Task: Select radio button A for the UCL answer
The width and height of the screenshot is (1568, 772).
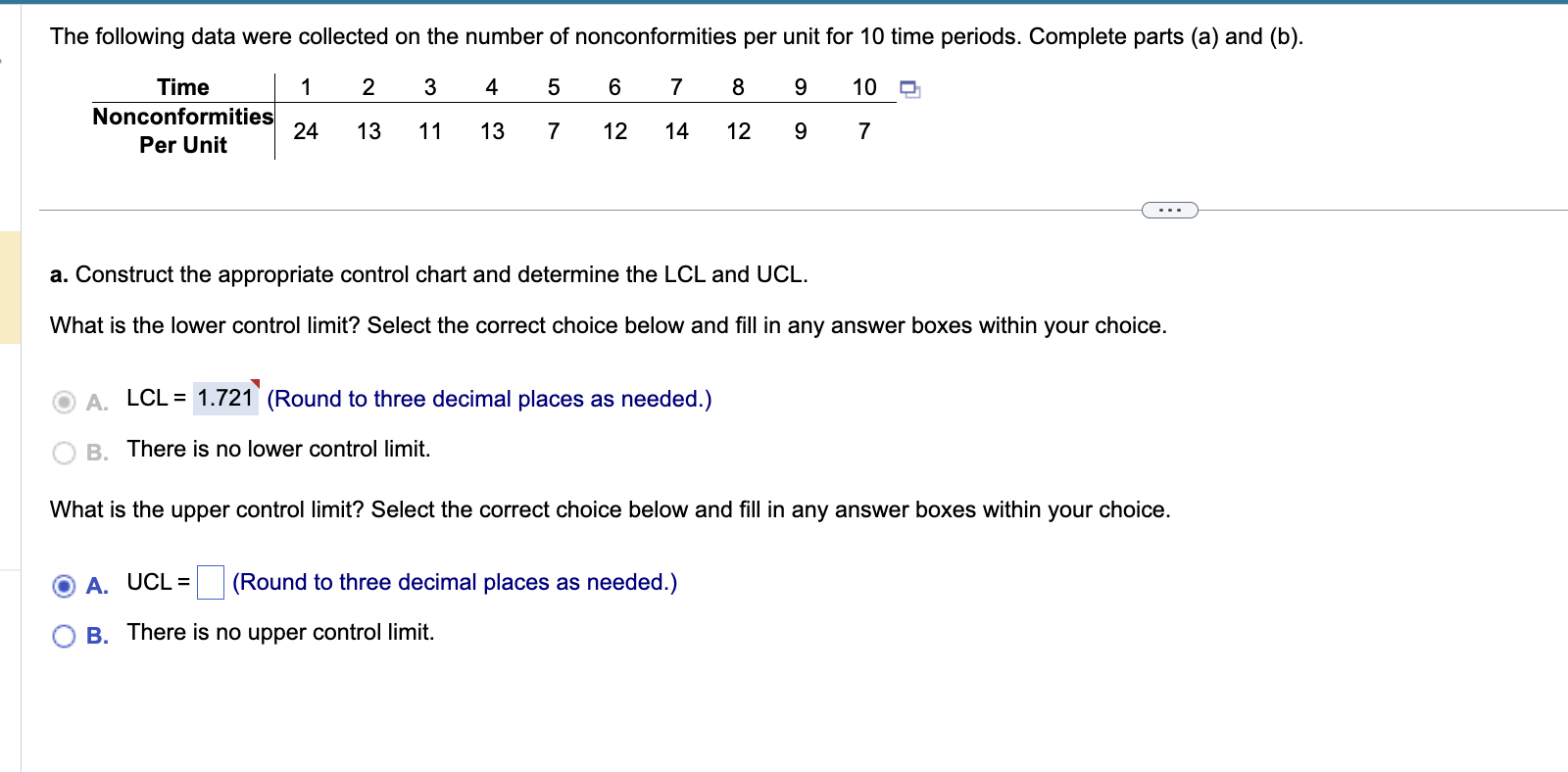Action: 63,586
